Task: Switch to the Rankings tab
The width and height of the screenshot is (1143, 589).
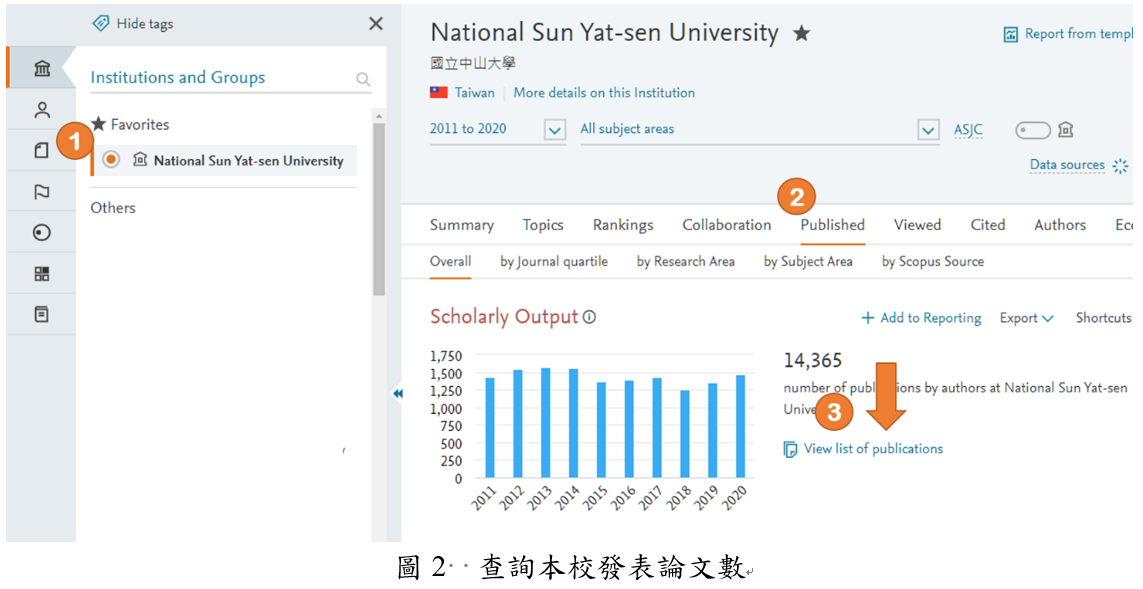Action: pos(623,225)
